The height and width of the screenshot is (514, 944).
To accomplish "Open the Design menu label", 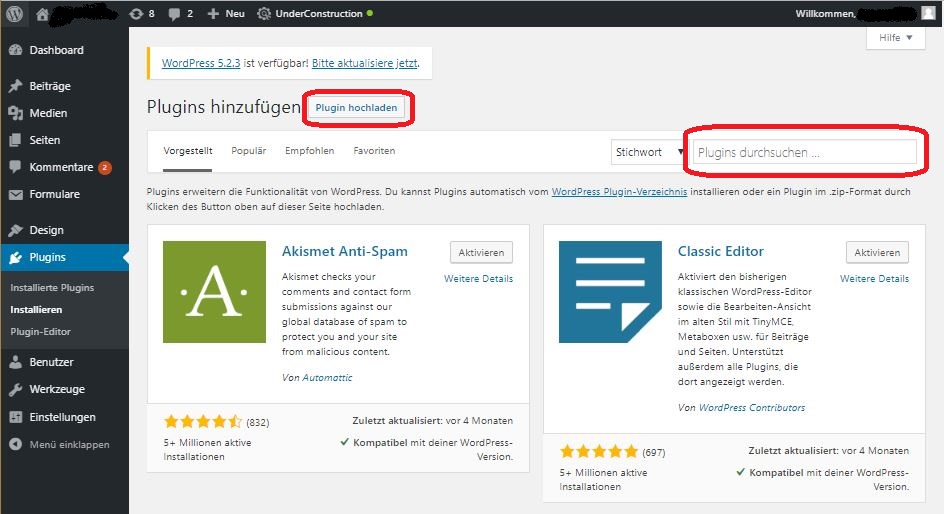I will tap(46, 231).
